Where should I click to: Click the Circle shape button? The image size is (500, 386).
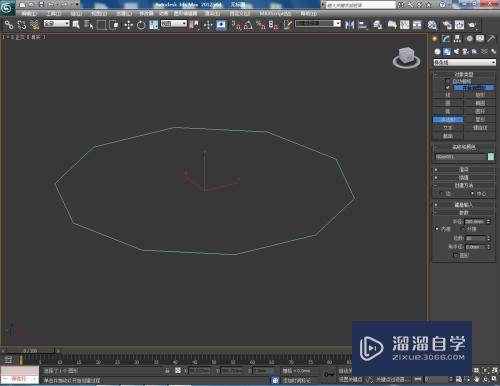click(448, 103)
